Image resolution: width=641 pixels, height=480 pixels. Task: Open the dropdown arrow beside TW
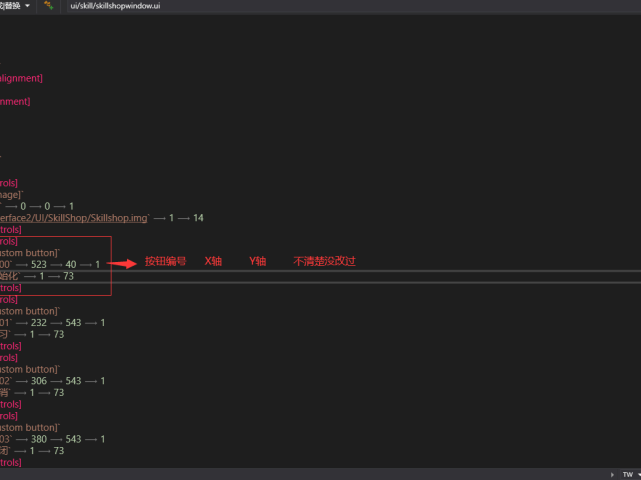[637, 474]
